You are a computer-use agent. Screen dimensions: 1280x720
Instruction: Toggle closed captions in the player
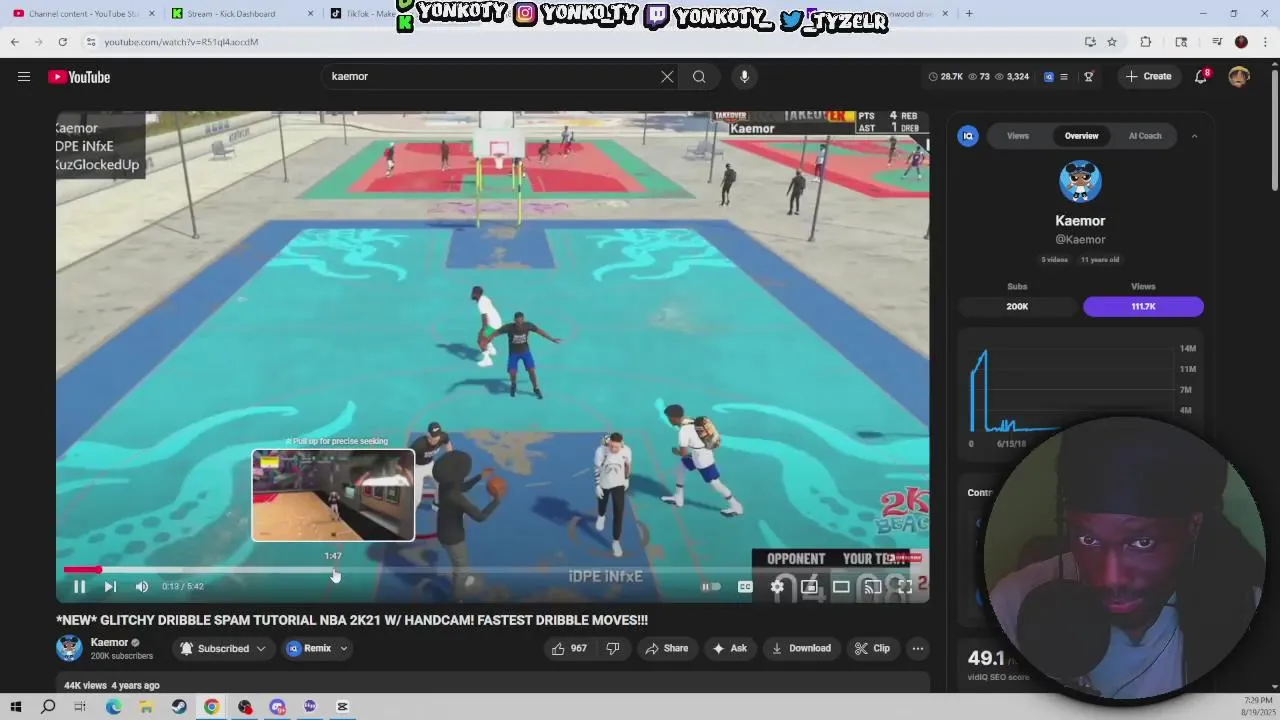pyautogui.click(x=745, y=587)
